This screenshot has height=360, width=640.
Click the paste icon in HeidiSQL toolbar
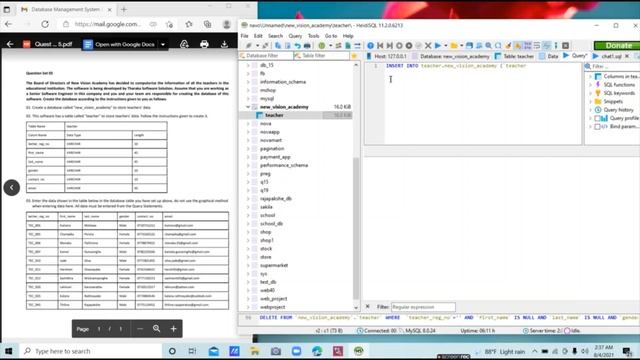288,46
